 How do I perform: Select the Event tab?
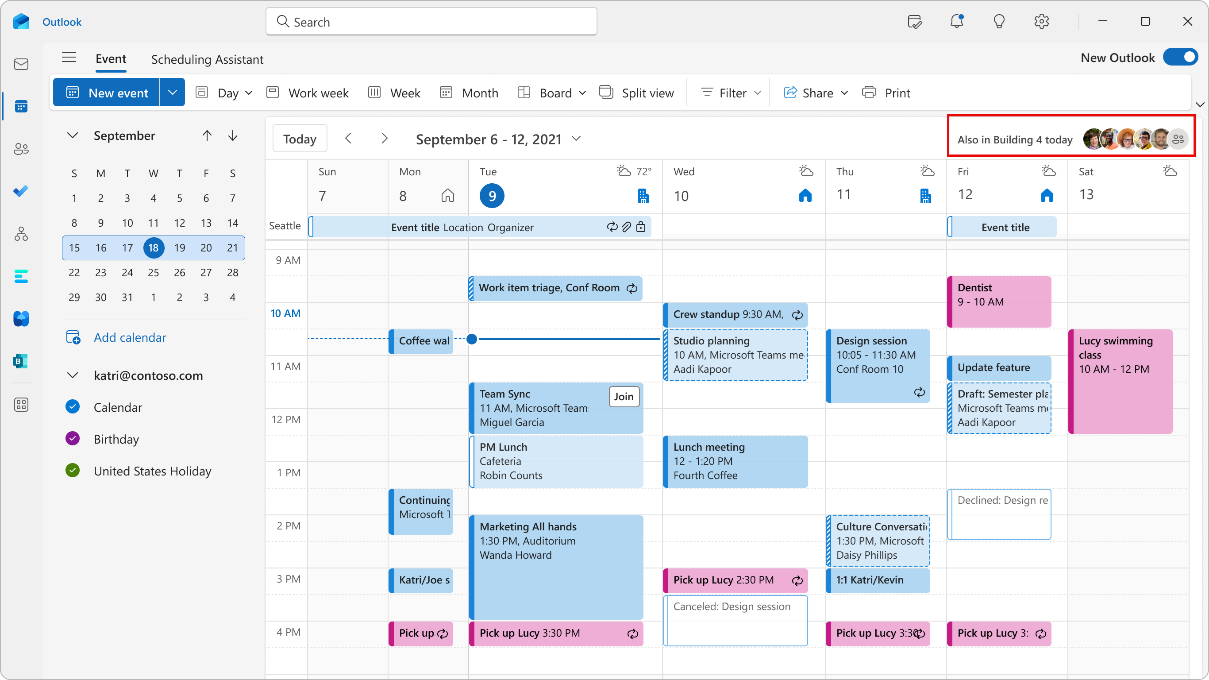(111, 59)
